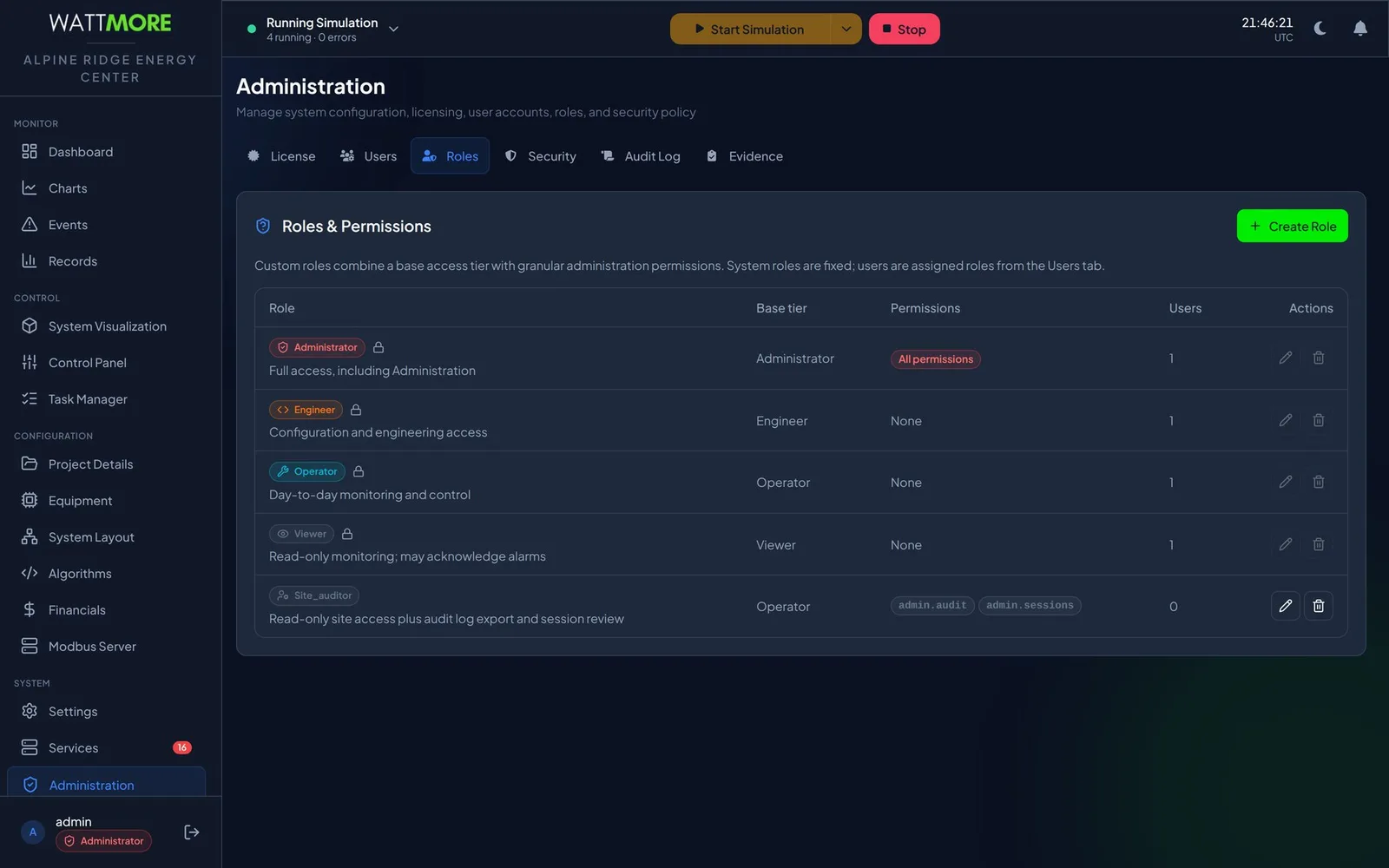
Task: Switch to Users tab
Action: (x=369, y=156)
